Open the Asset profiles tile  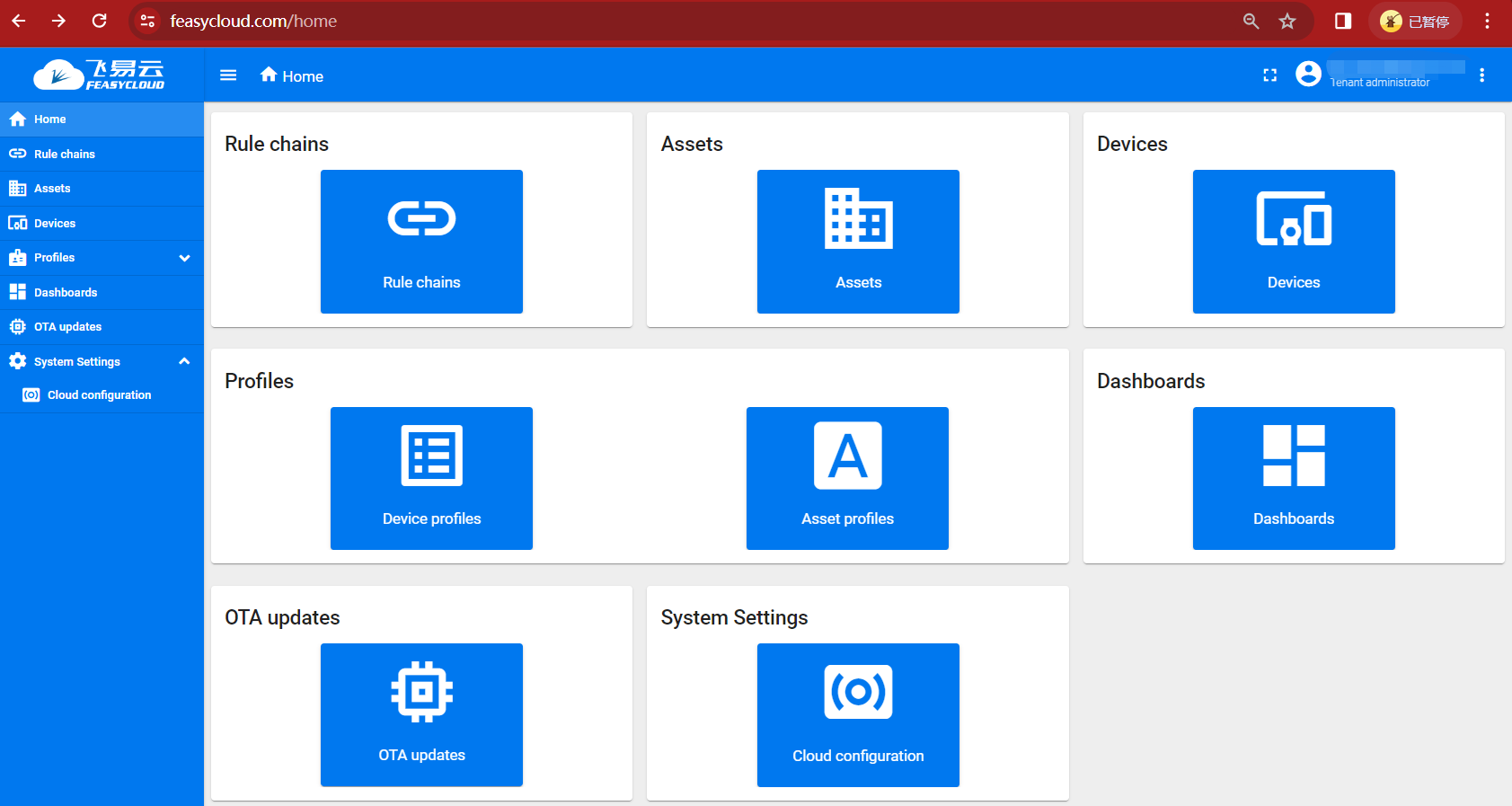coord(847,478)
